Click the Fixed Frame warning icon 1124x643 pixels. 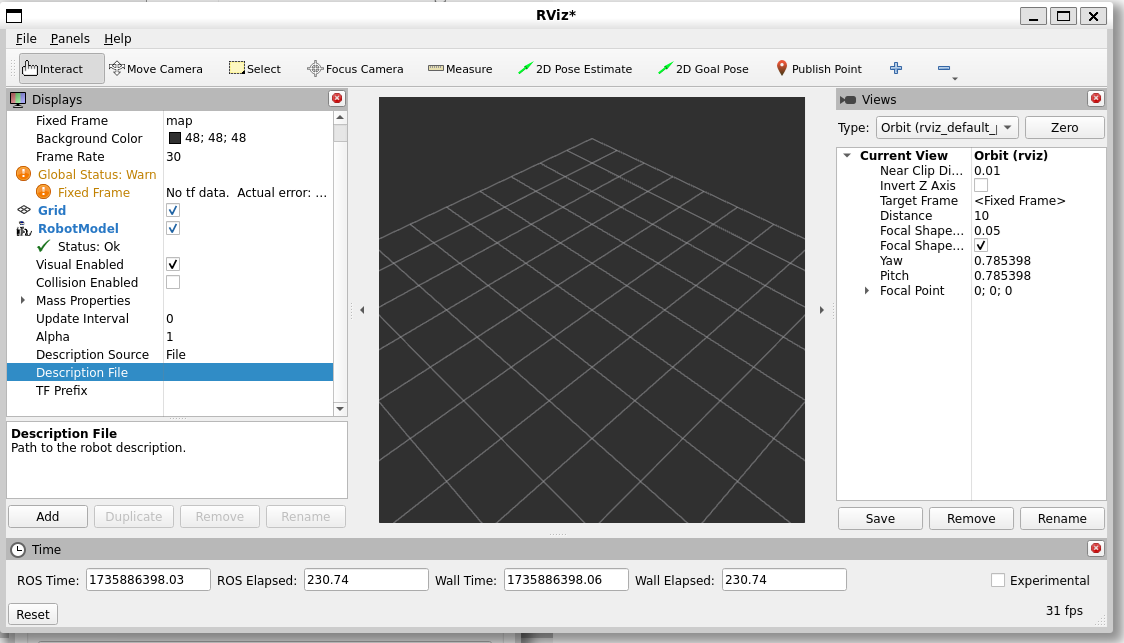pos(44,191)
